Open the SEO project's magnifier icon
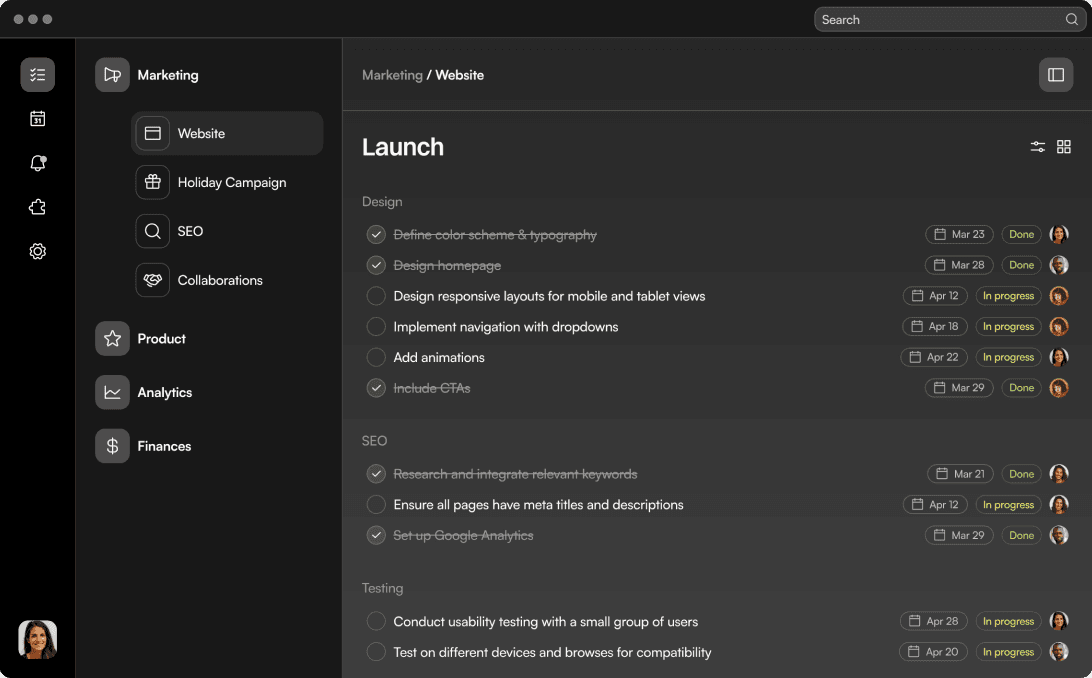 [152, 231]
